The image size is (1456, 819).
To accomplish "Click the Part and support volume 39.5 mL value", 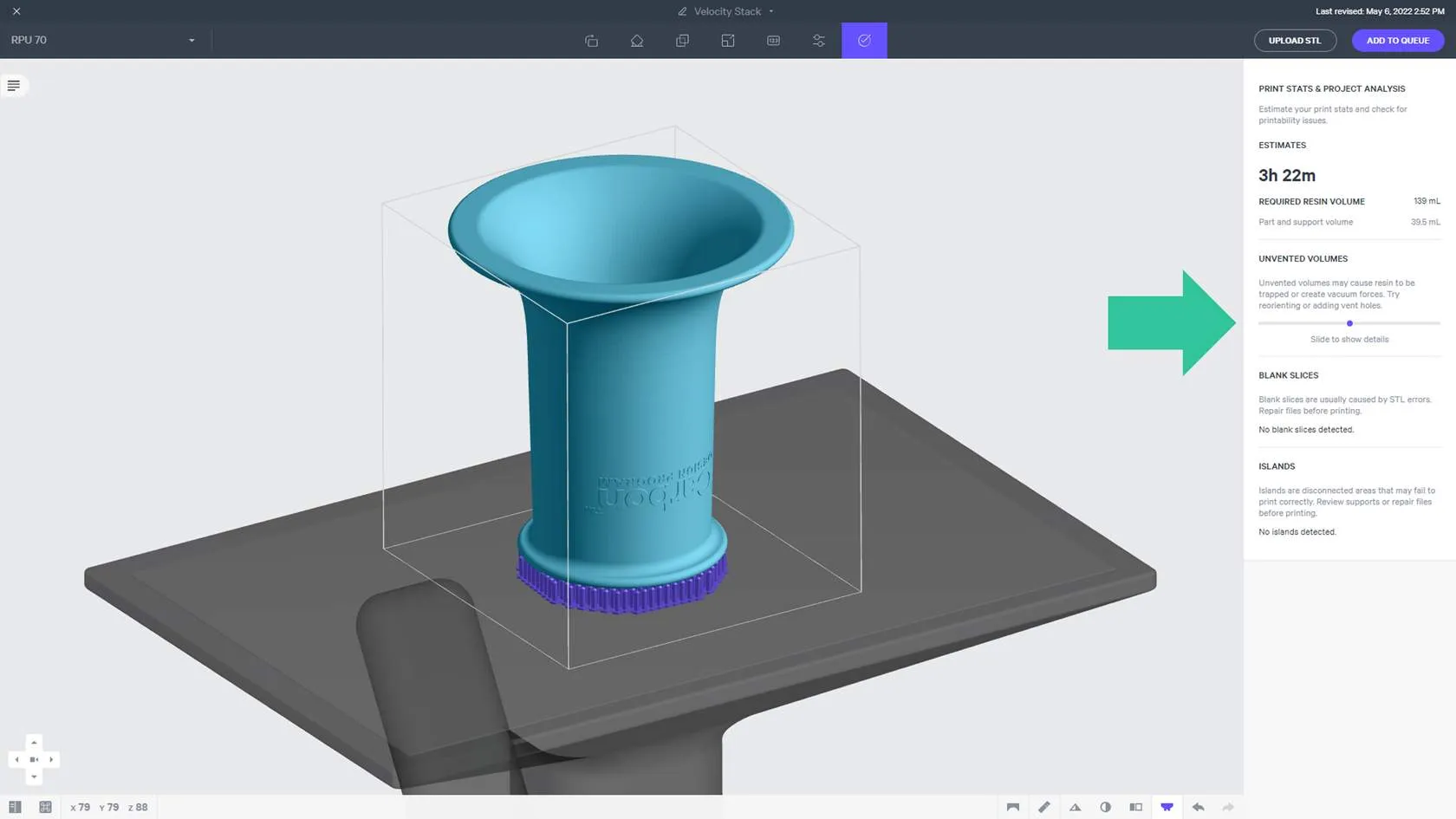I will pyautogui.click(x=1425, y=222).
